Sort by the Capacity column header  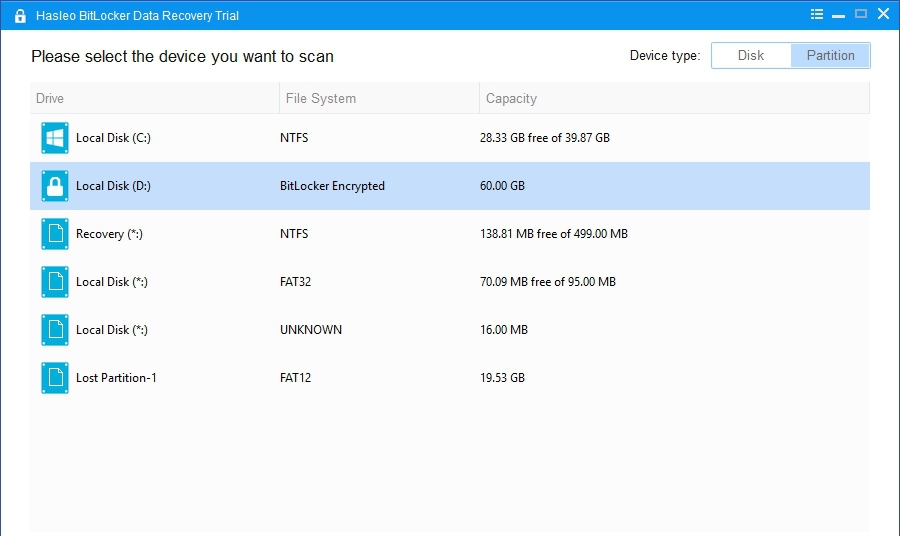coord(674,98)
